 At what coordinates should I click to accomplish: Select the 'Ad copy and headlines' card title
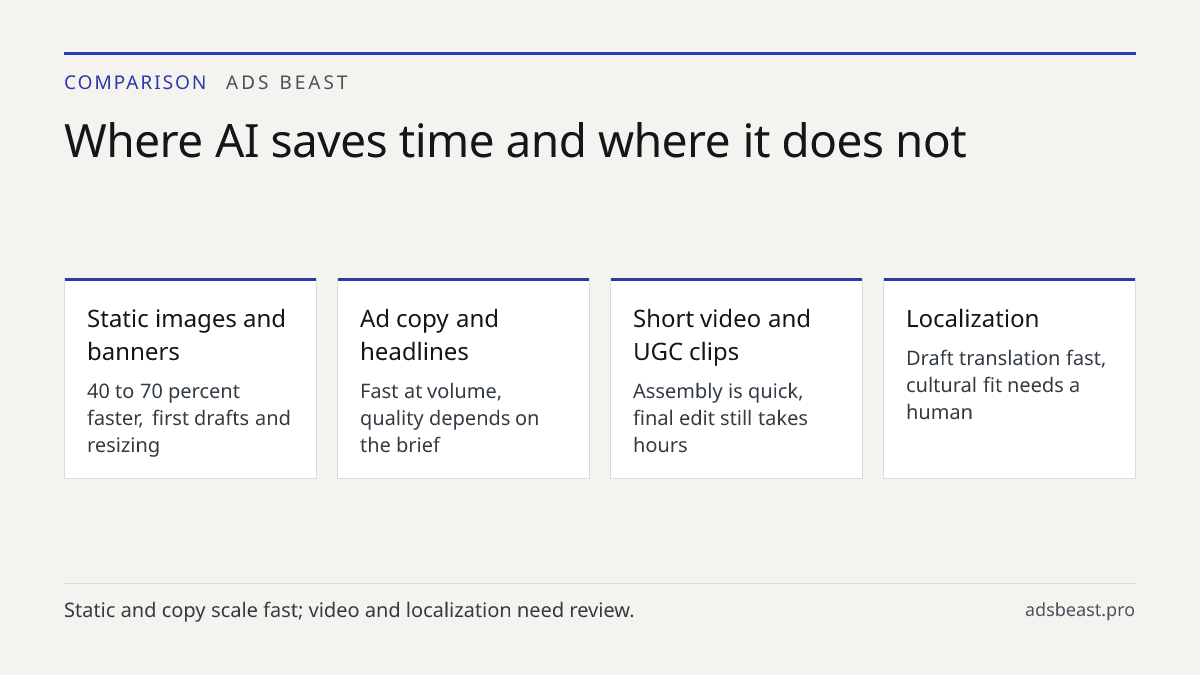429,335
